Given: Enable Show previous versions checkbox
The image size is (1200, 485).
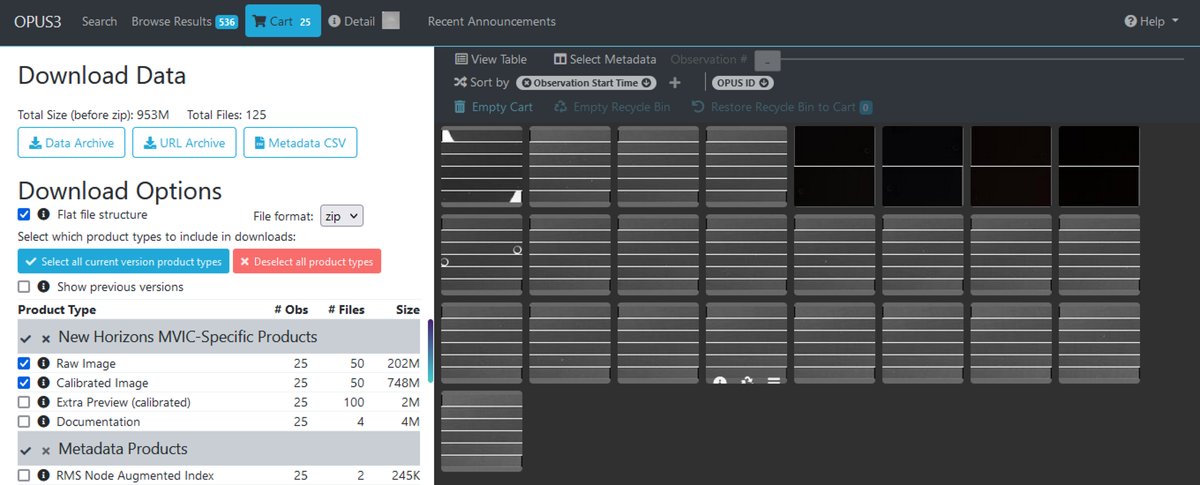Looking at the screenshot, I should pyautogui.click(x=24, y=287).
